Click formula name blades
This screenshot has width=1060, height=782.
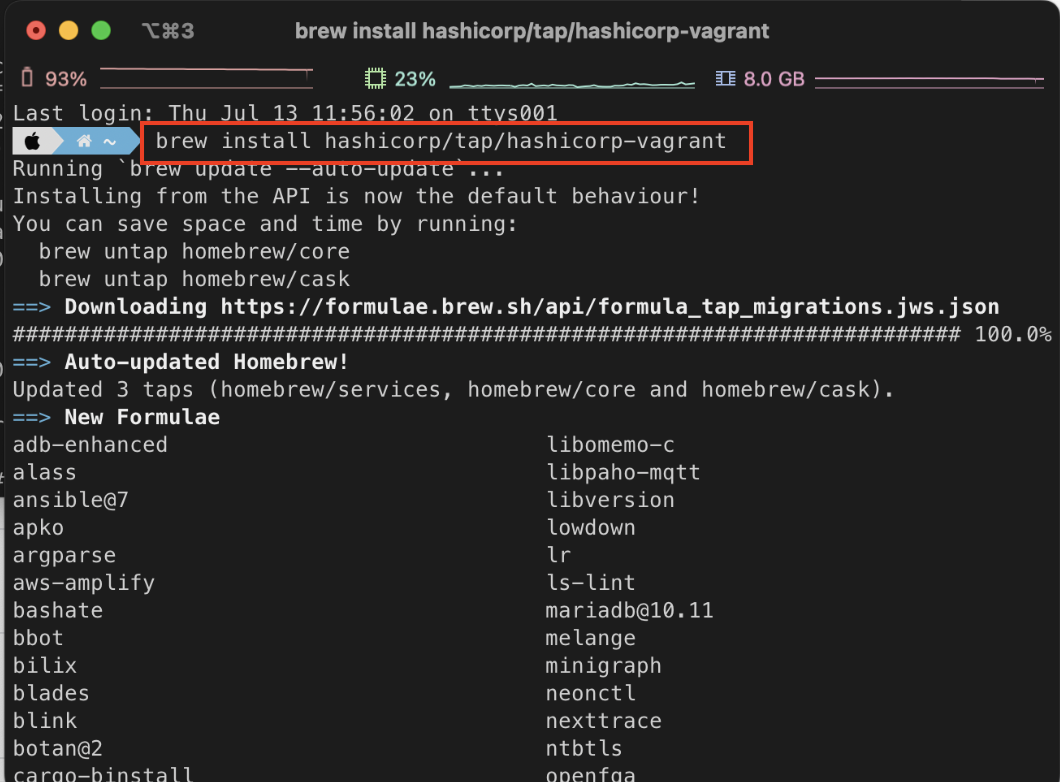(51, 693)
